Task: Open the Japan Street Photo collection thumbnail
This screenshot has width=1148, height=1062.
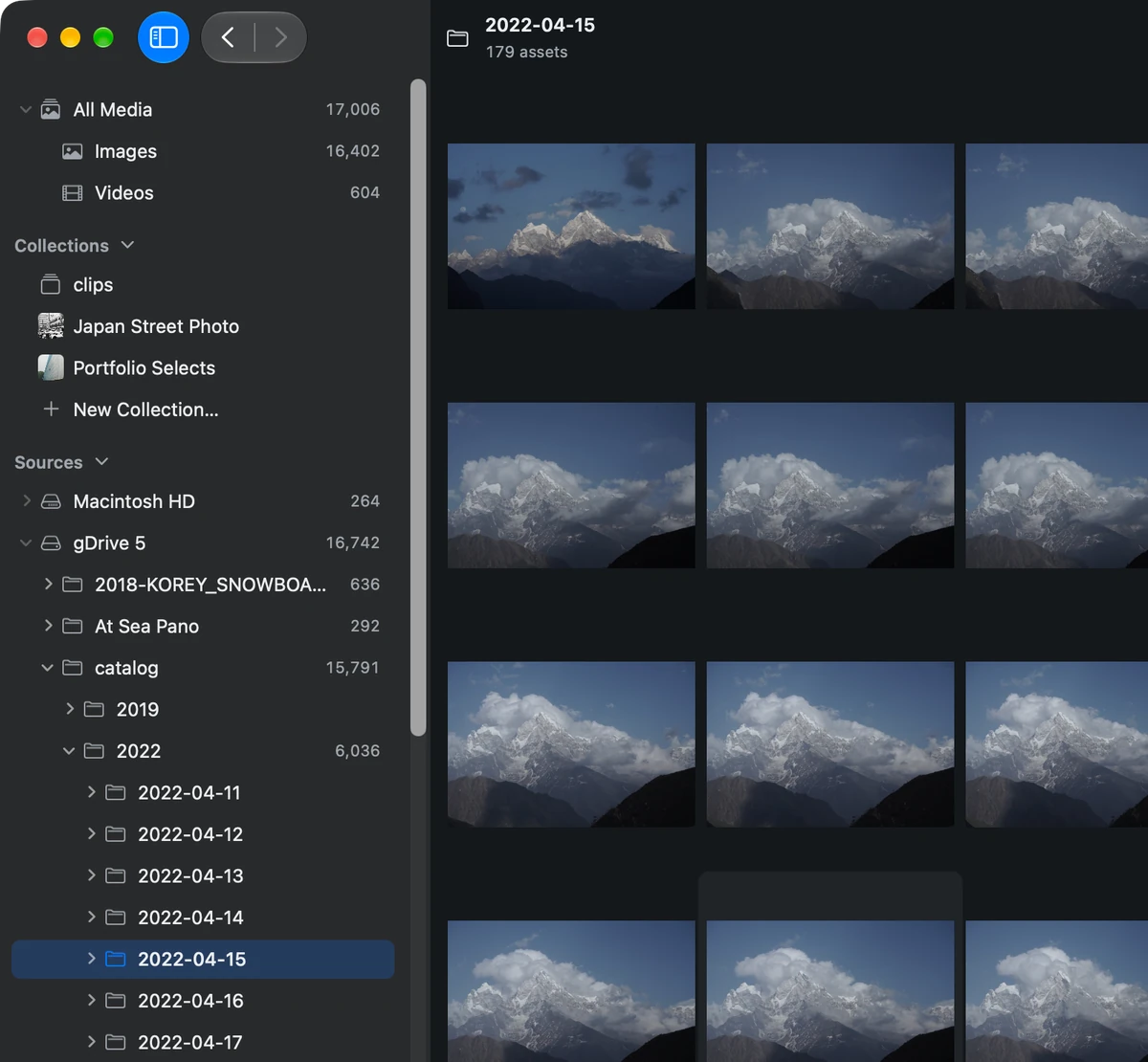Action: pos(51,326)
